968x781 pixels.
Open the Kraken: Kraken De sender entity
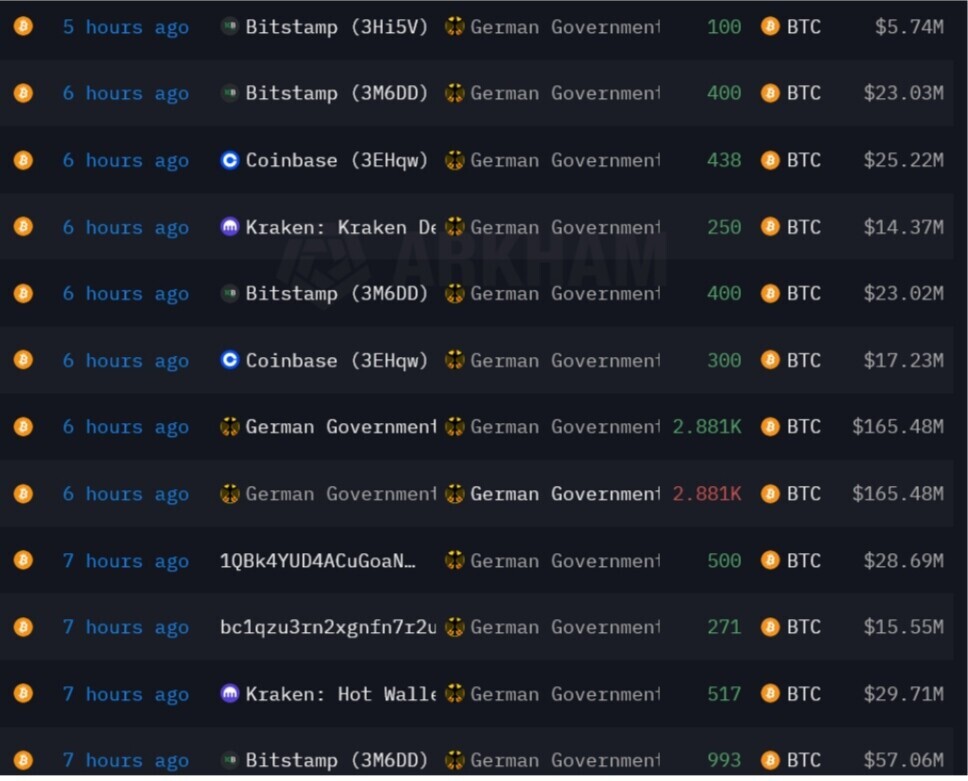point(341,227)
